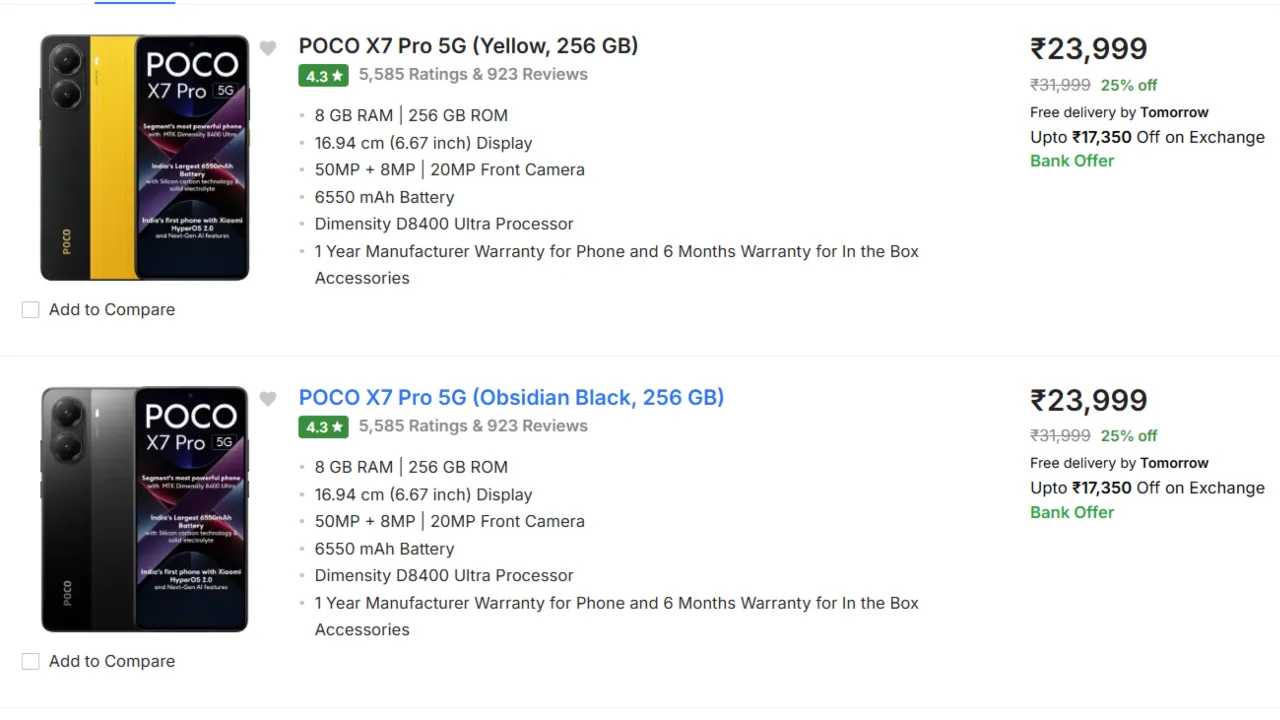
Task: Tick Add to Compare for Obsidian Black POCO X7 Pro
Action: [31, 661]
